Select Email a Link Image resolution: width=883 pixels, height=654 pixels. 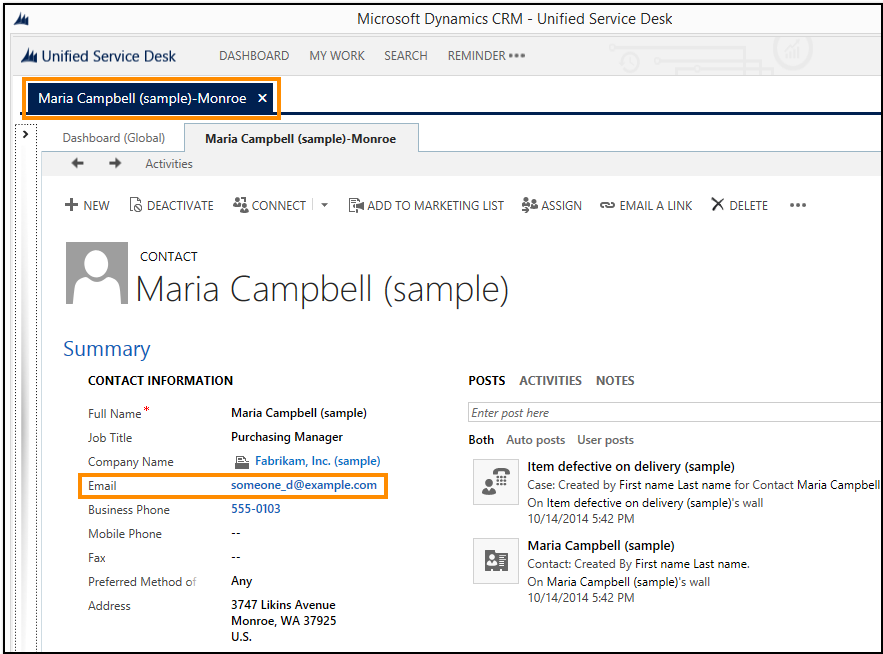[645, 205]
